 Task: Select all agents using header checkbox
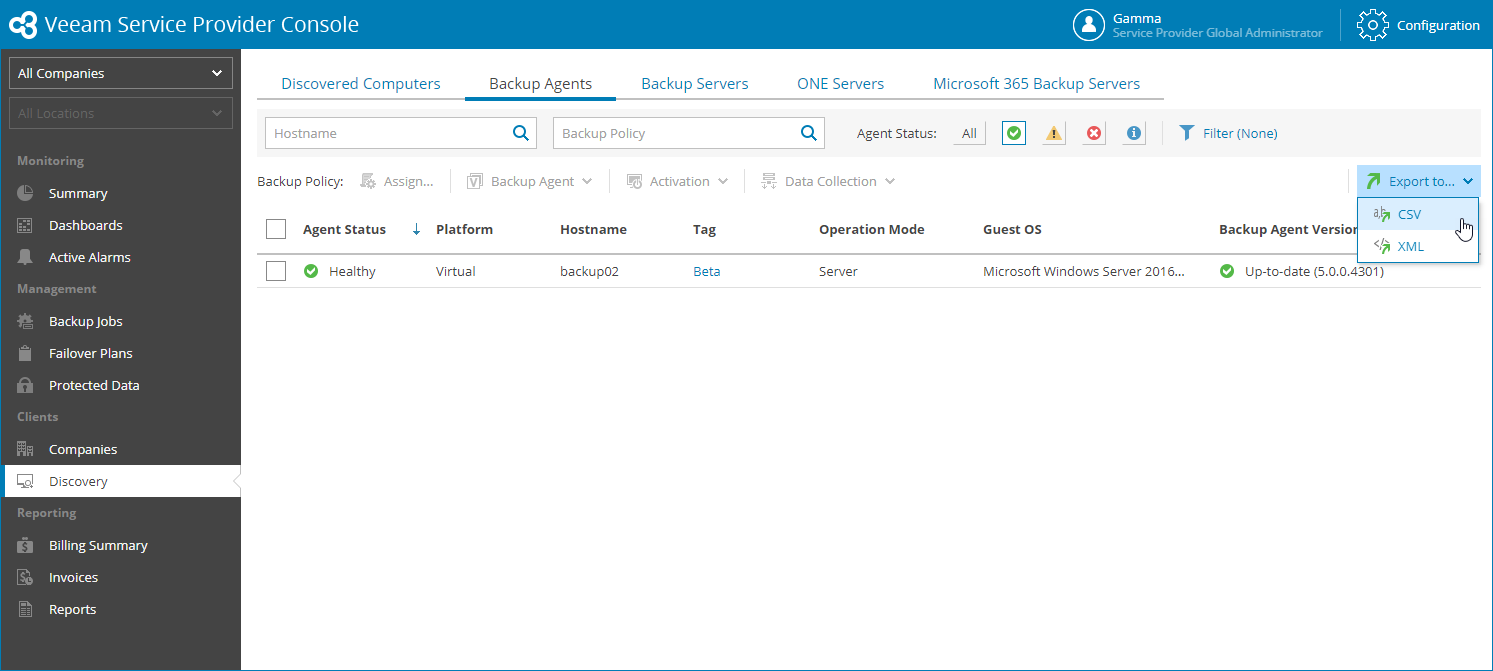tap(276, 229)
